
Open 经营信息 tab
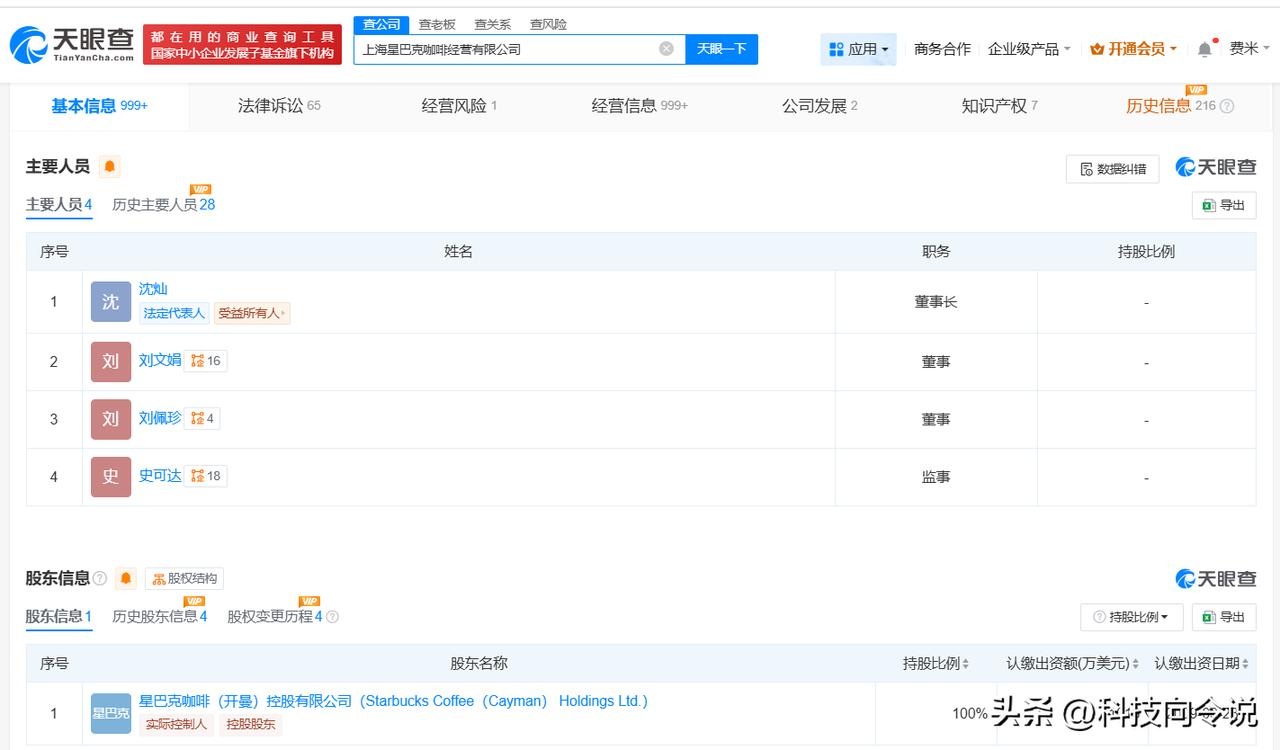639,106
